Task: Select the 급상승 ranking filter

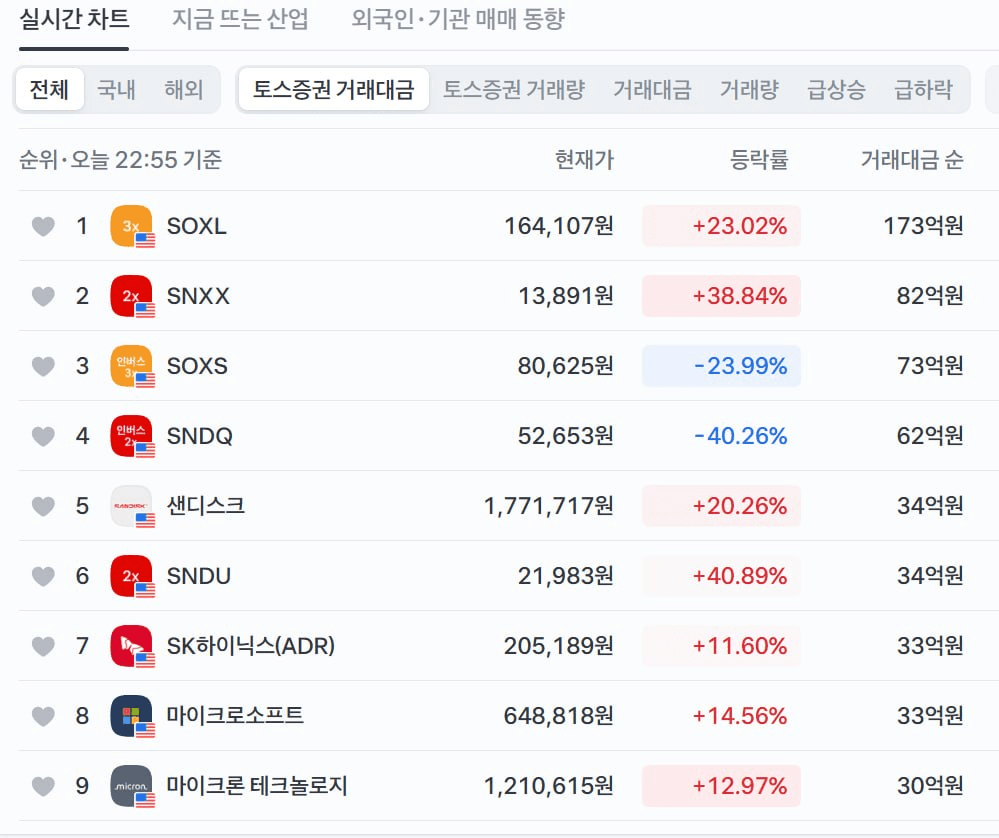Action: tap(836, 89)
